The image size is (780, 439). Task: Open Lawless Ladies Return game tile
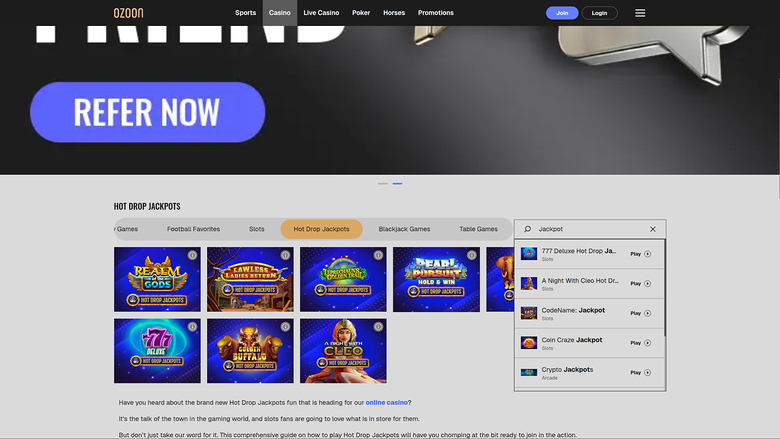click(250, 279)
